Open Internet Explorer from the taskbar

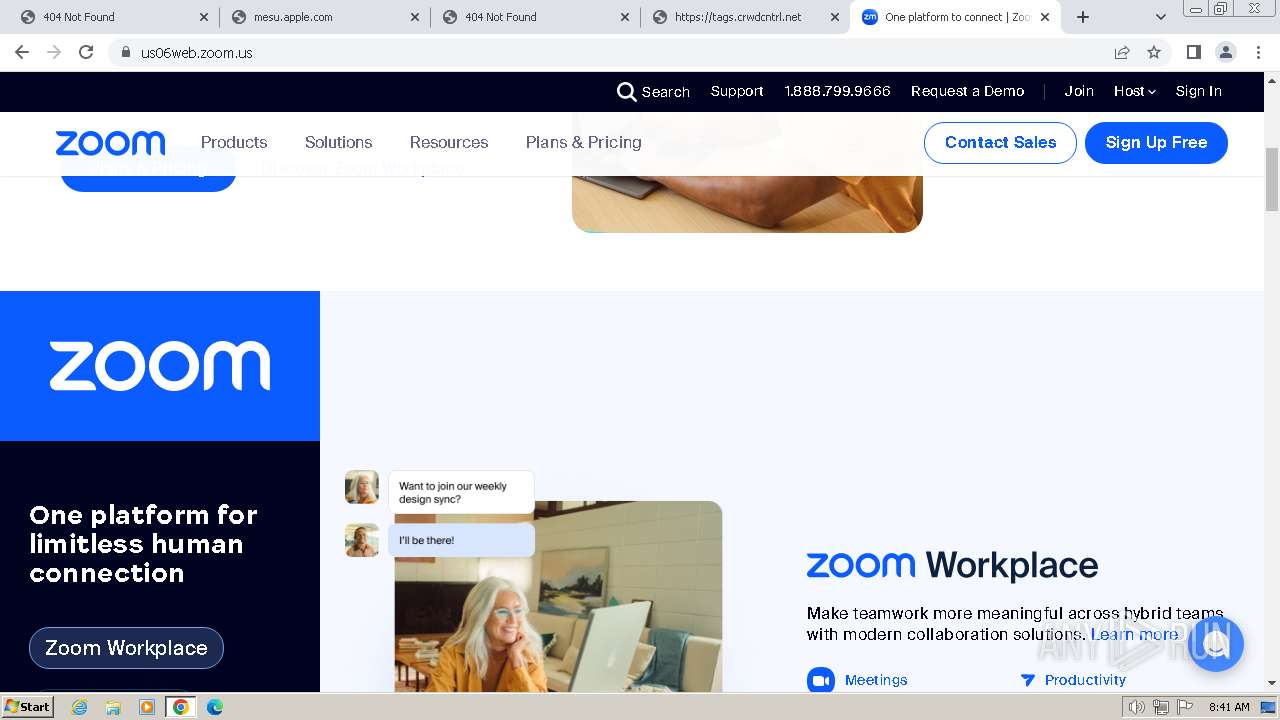pos(80,707)
